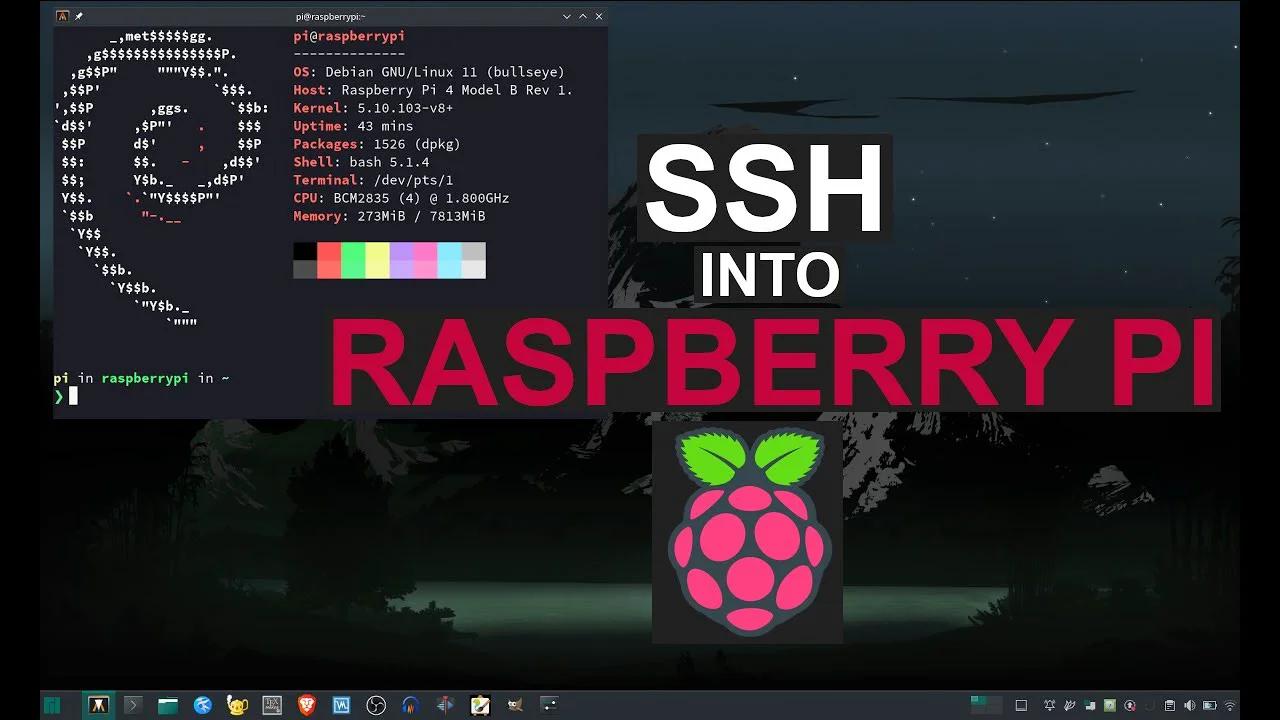Open the clipboard manager in the system tray
This screenshot has width=1280, height=720.
1169,705
